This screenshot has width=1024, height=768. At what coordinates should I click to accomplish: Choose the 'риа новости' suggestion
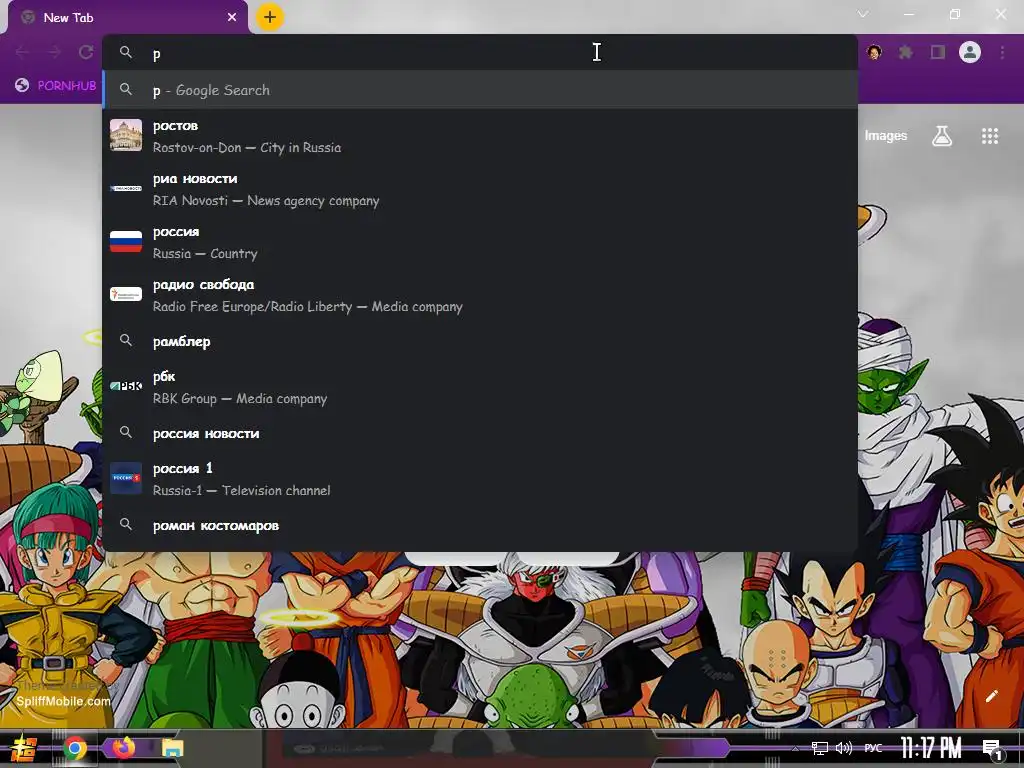pos(480,189)
